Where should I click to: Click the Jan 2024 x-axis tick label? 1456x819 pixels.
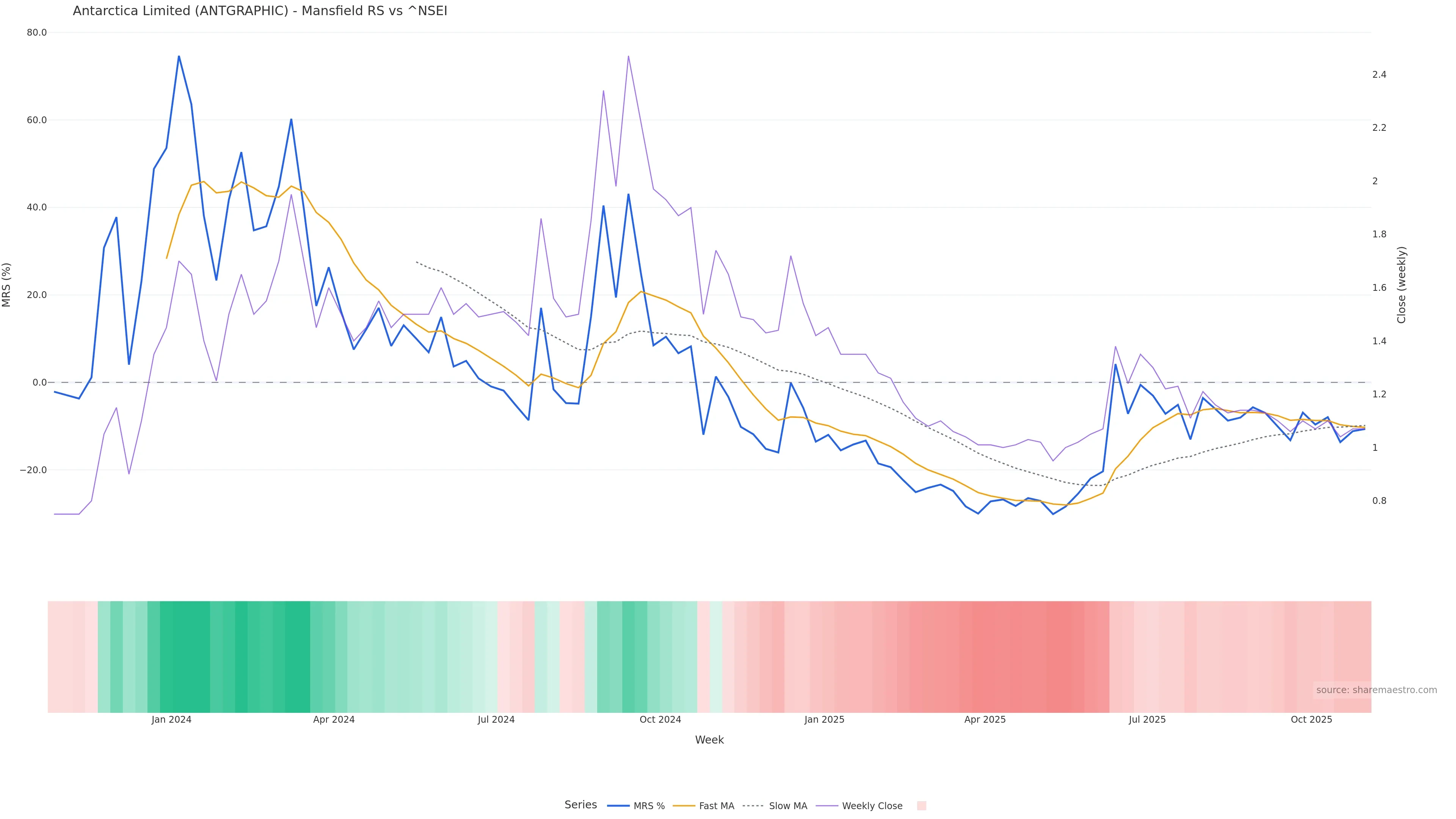pos(171,720)
